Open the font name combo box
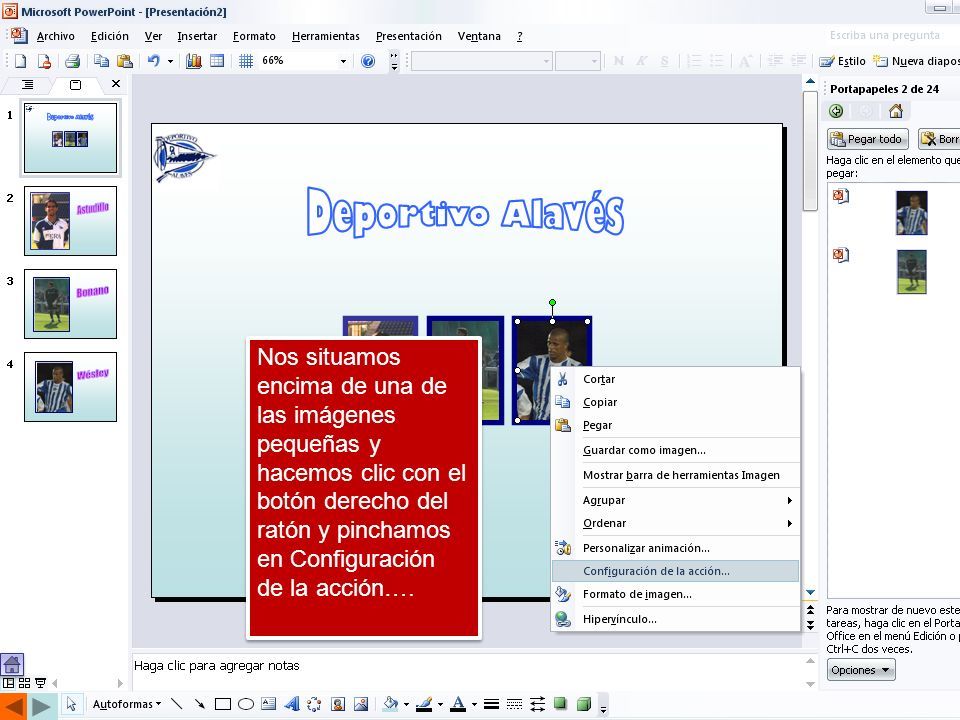Screen dimensions: 960x720 click(481, 61)
